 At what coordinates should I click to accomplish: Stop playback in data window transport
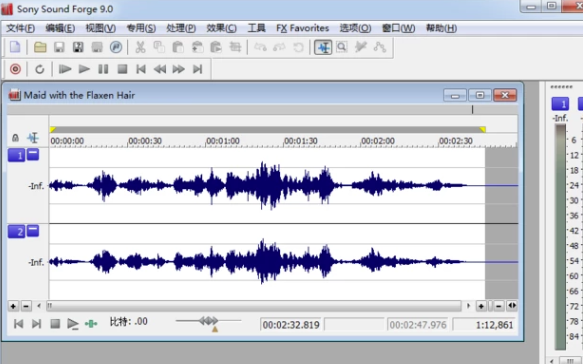(55, 324)
